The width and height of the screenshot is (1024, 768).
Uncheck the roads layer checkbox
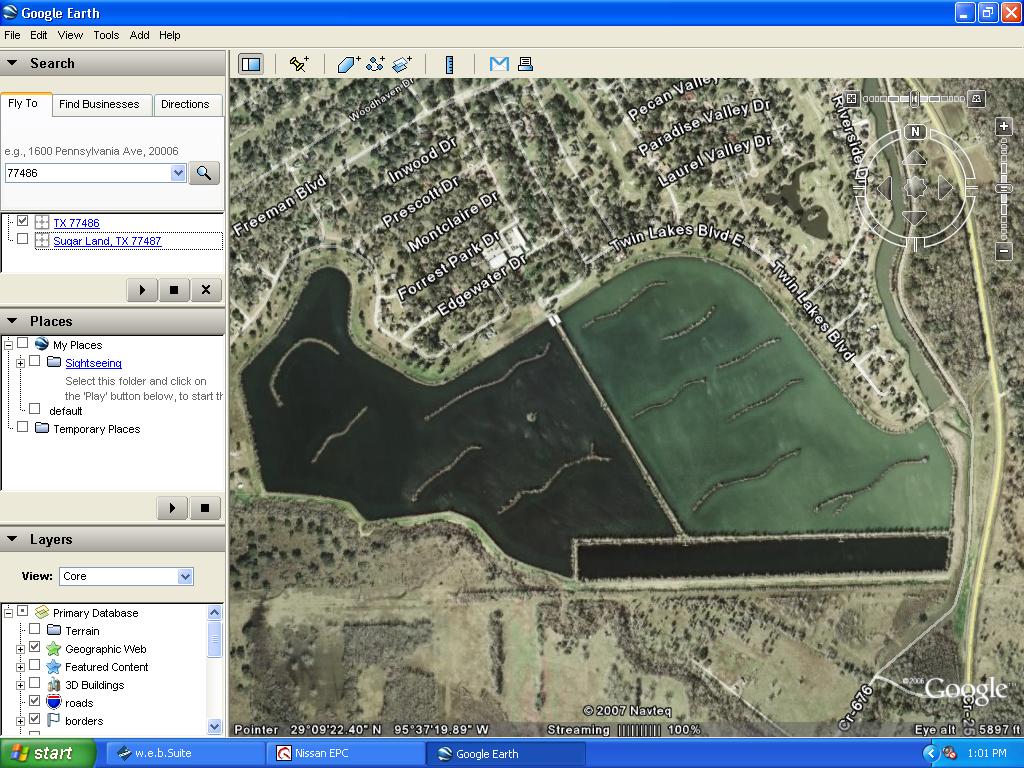pos(35,702)
